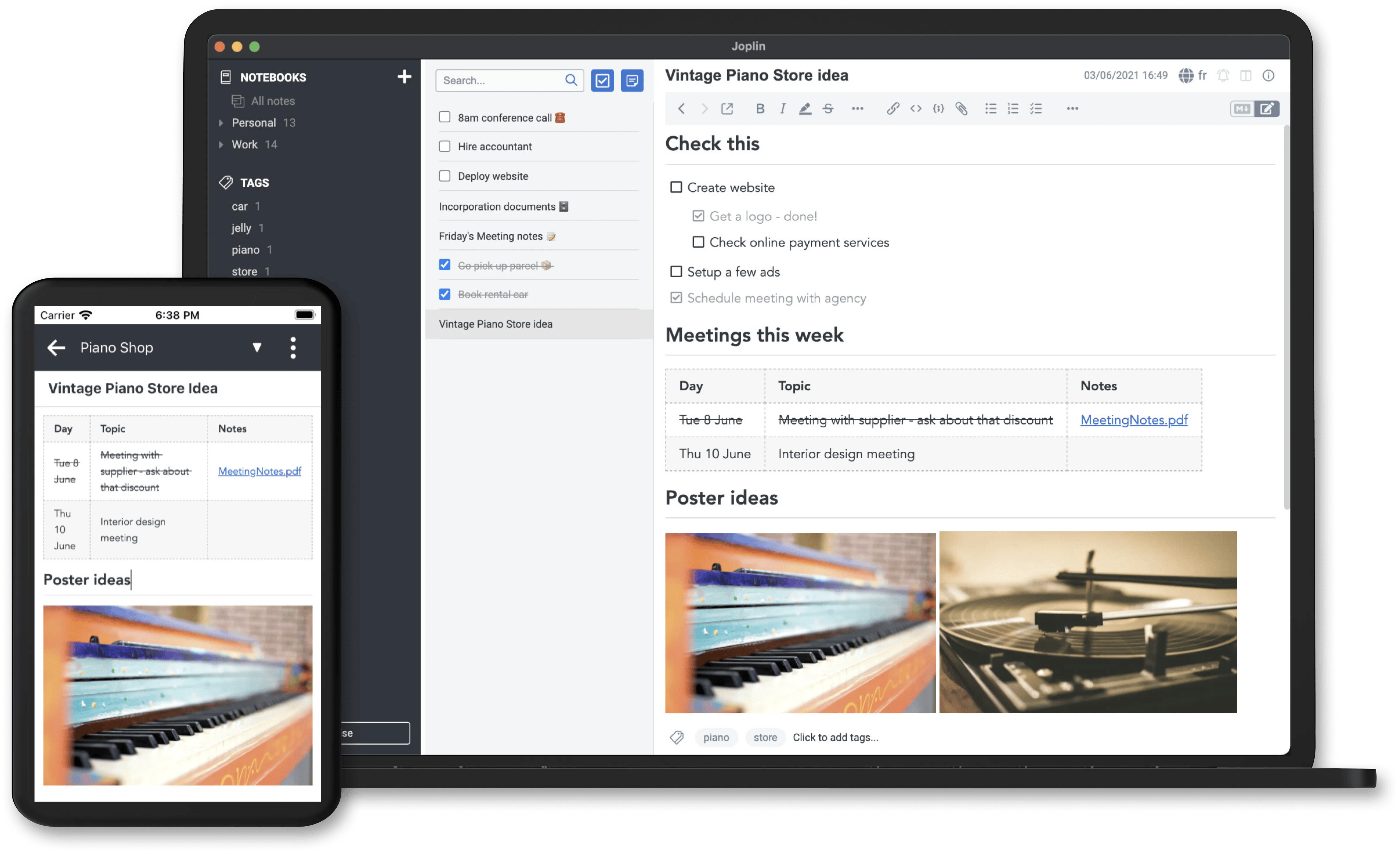Click the Highlight text icon

tap(806, 108)
